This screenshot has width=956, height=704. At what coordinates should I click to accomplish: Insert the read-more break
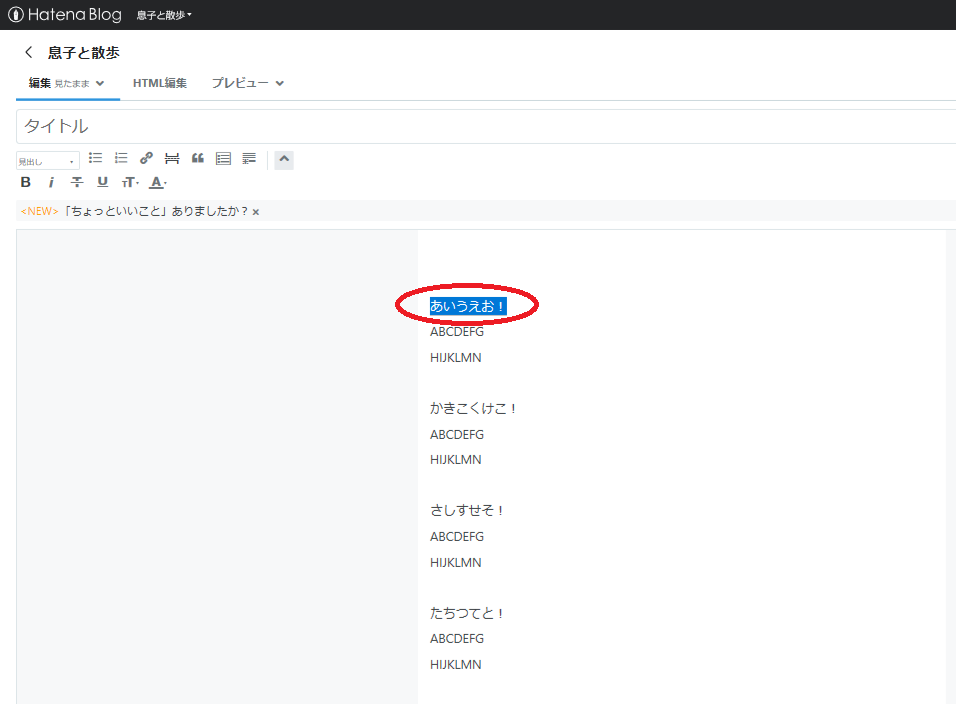point(172,159)
